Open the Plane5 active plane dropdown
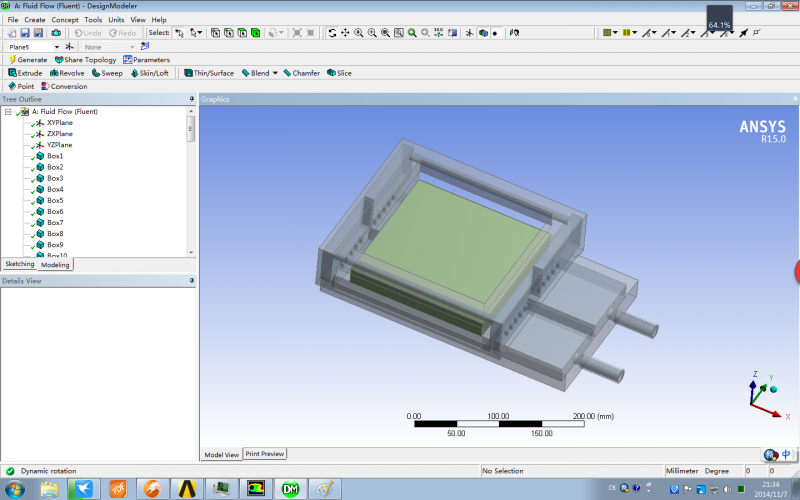This screenshot has width=800, height=500. coord(57,46)
